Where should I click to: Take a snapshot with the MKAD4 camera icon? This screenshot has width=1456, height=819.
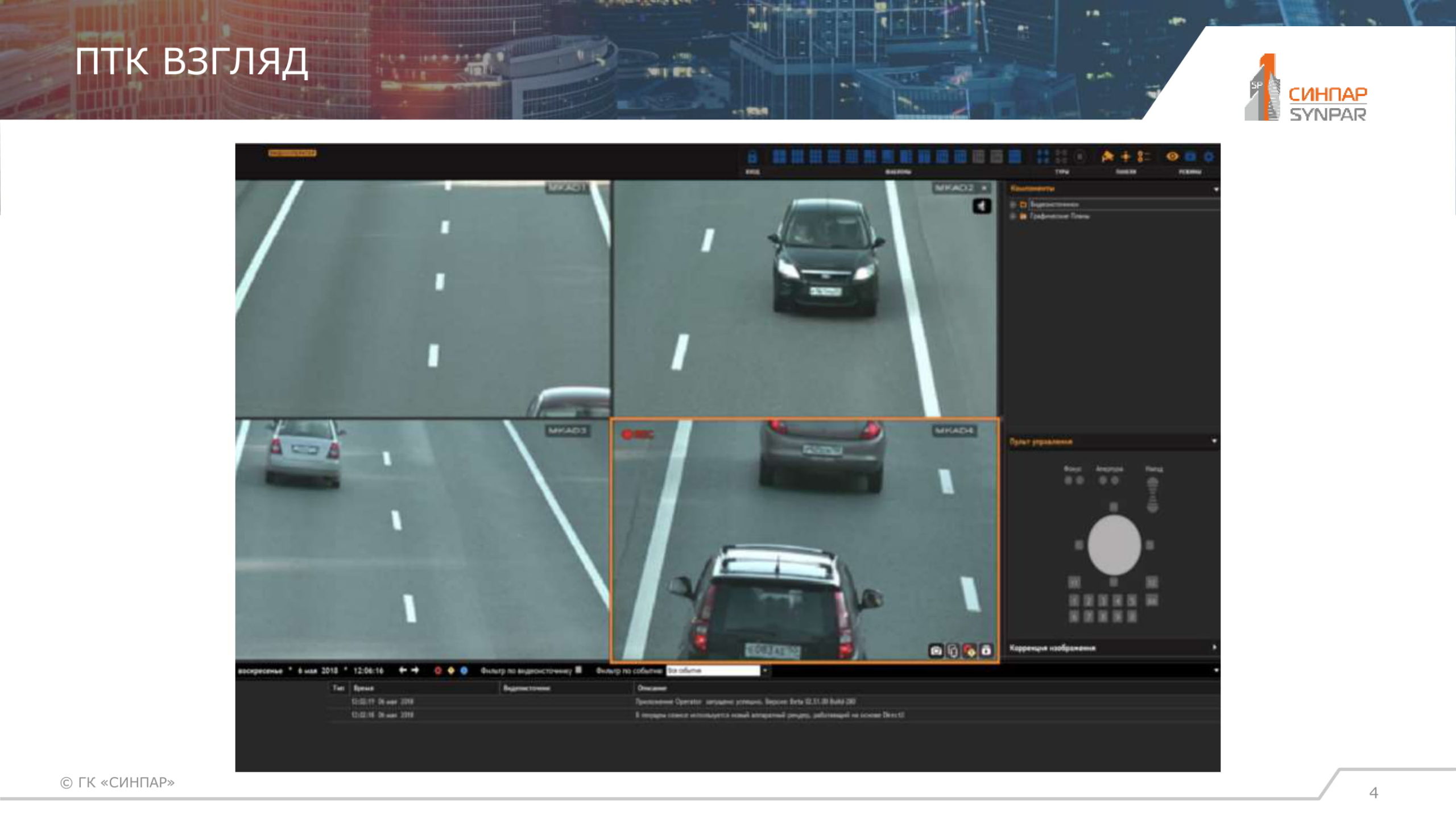936,650
